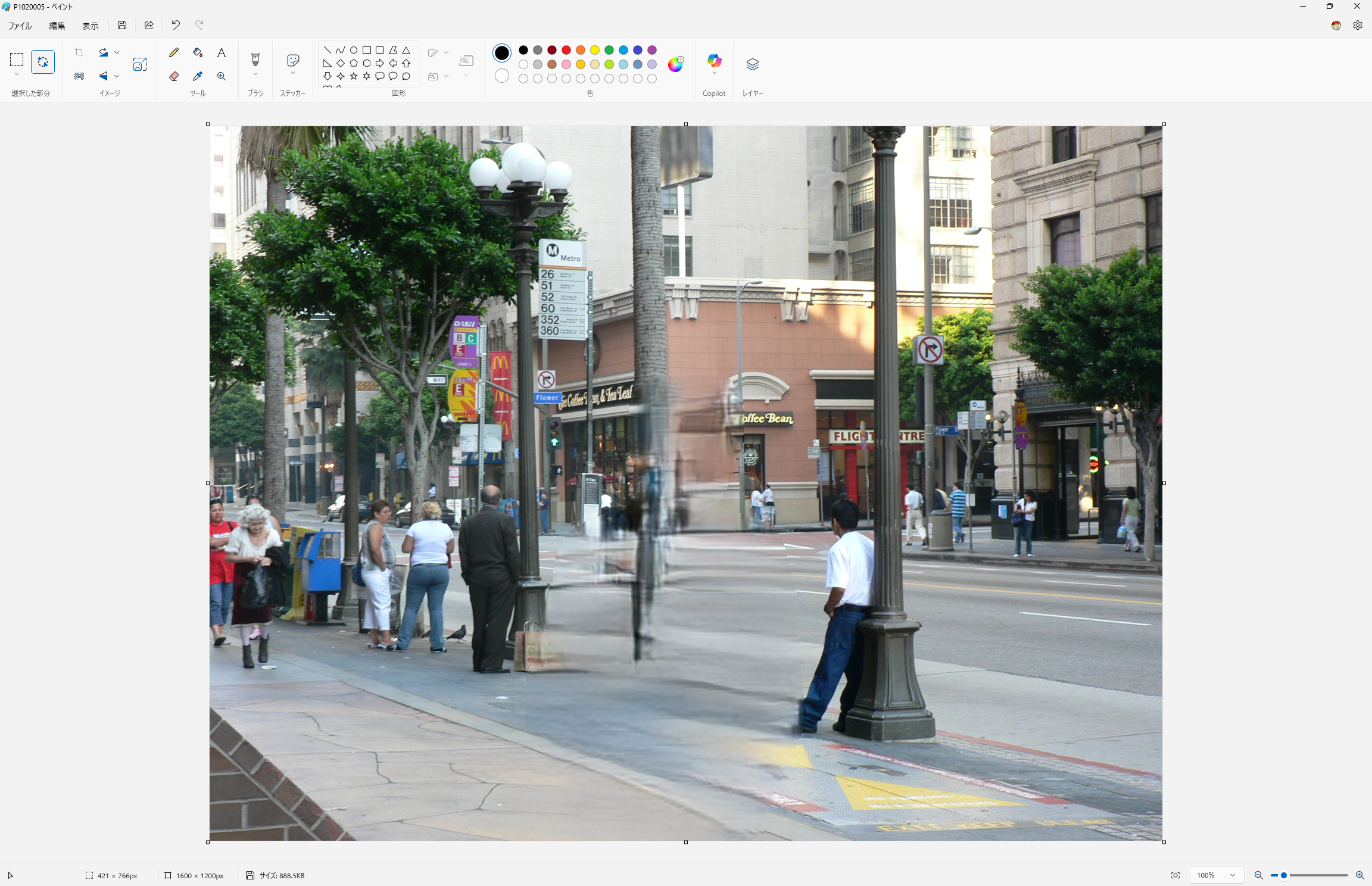Viewport: 1372px width, 886px height.
Task: Select the Eraser tool
Action: coord(174,76)
